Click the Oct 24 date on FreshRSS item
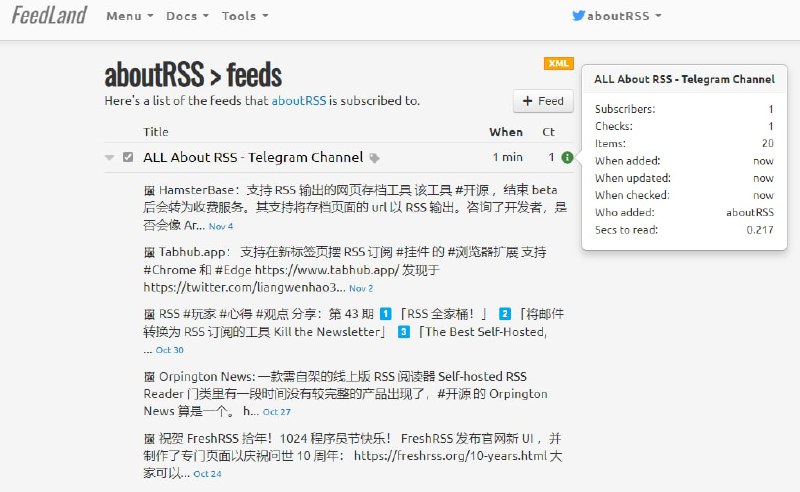This screenshot has width=800, height=492. 207,474
